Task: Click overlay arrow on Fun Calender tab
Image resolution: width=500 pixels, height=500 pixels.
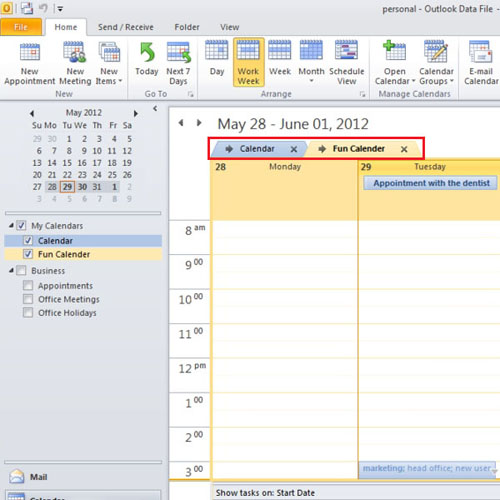Action: tap(322, 149)
